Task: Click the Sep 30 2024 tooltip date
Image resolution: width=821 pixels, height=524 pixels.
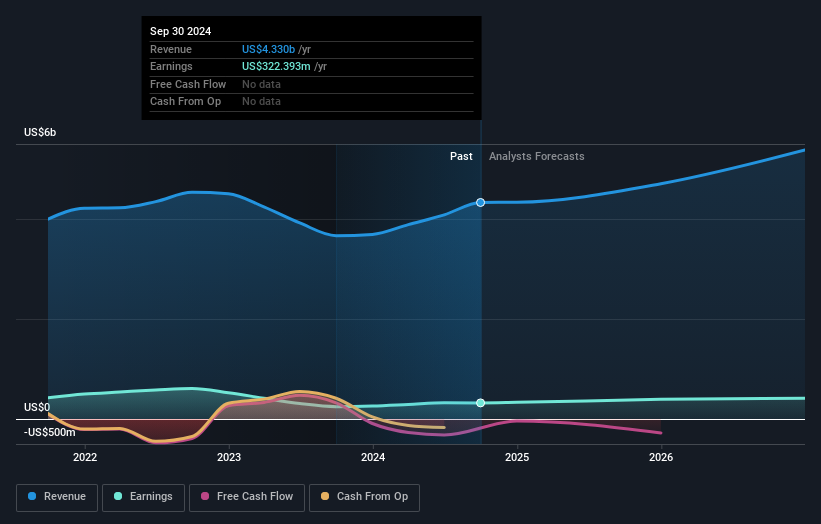Action: pyautogui.click(x=181, y=31)
